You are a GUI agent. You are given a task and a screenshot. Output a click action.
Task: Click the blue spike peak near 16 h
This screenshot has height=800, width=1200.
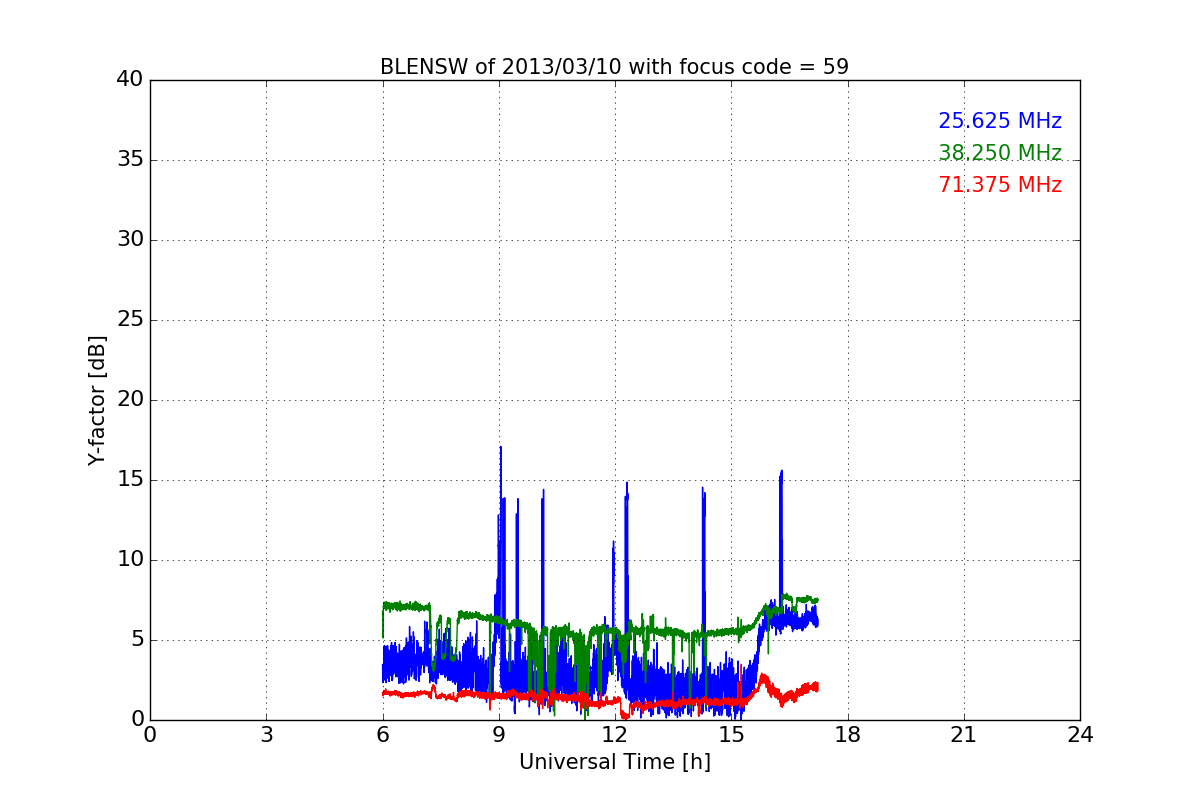[x=781, y=472]
